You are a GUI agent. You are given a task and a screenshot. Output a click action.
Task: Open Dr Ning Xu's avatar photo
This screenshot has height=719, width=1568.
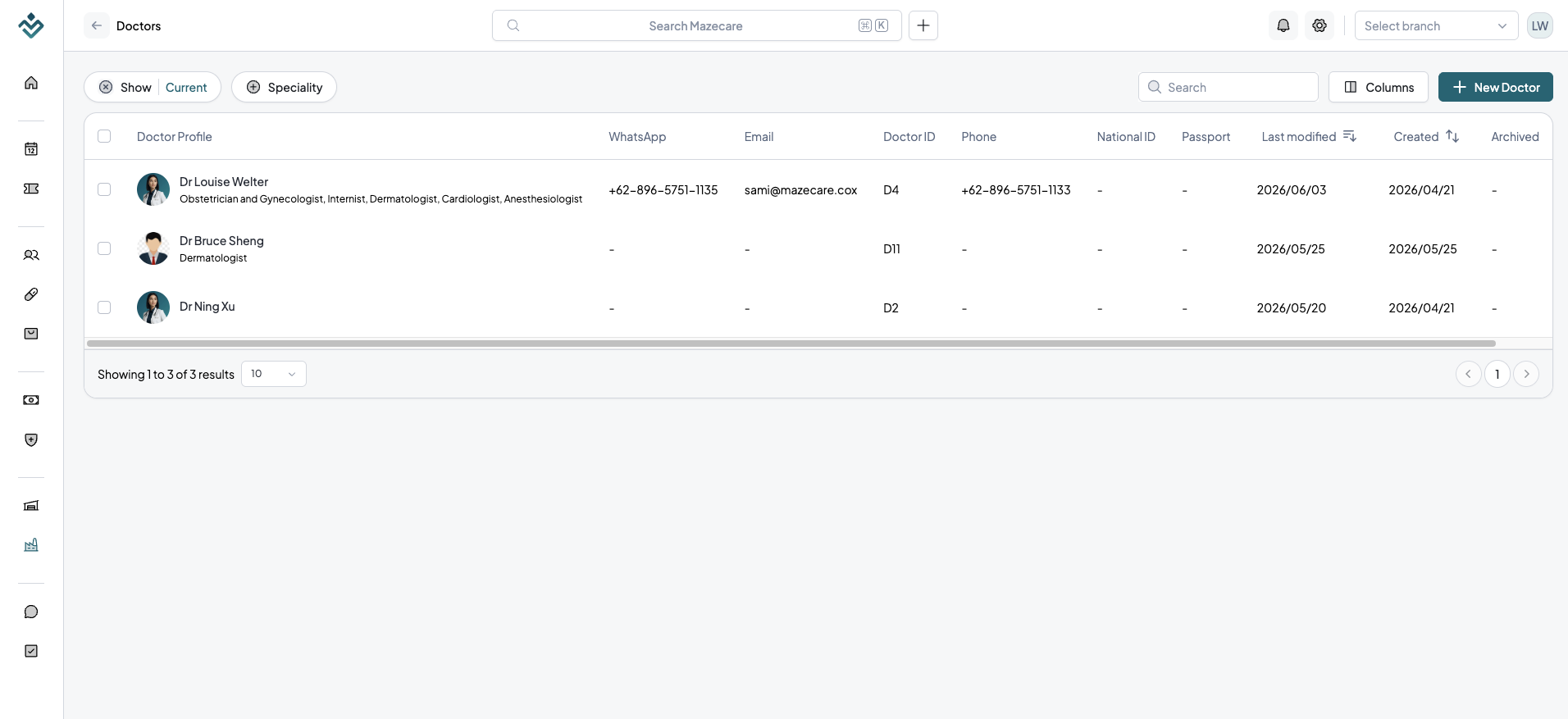pyautogui.click(x=153, y=307)
